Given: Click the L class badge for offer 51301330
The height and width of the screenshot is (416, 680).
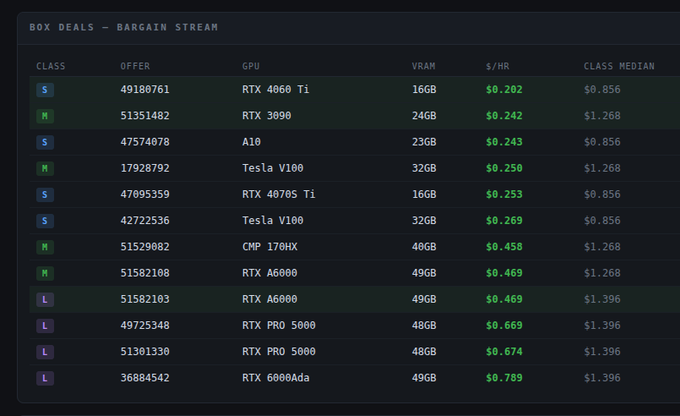Looking at the screenshot, I should tap(45, 352).
